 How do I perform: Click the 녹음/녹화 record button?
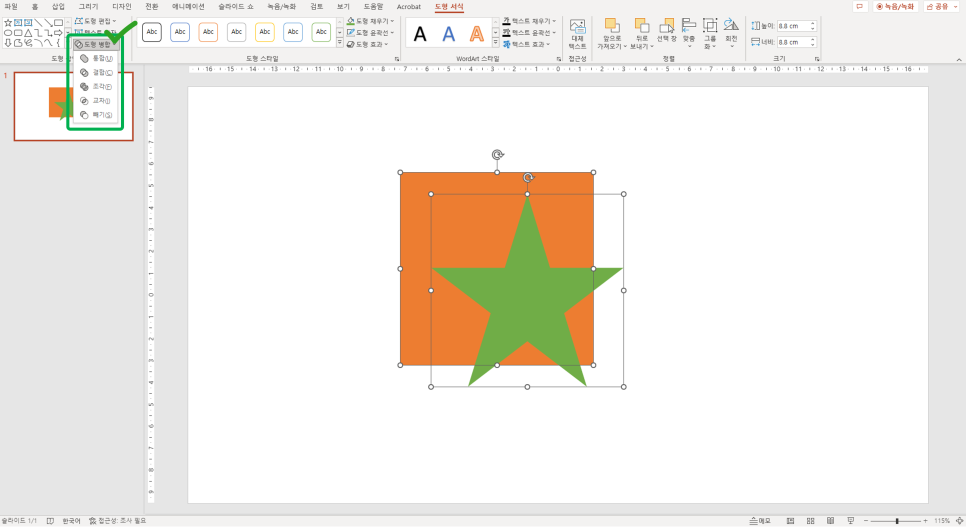pos(895,7)
